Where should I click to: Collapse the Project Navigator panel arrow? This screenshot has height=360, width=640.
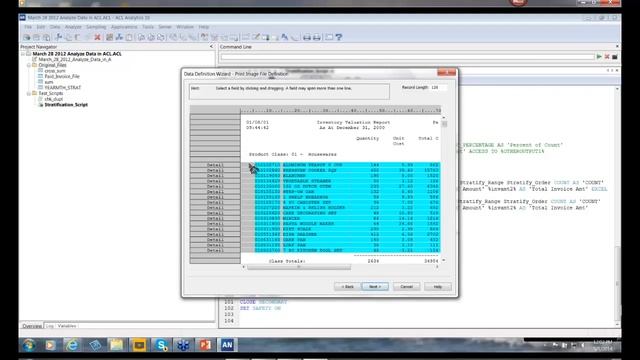pyautogui.click(x=211, y=47)
